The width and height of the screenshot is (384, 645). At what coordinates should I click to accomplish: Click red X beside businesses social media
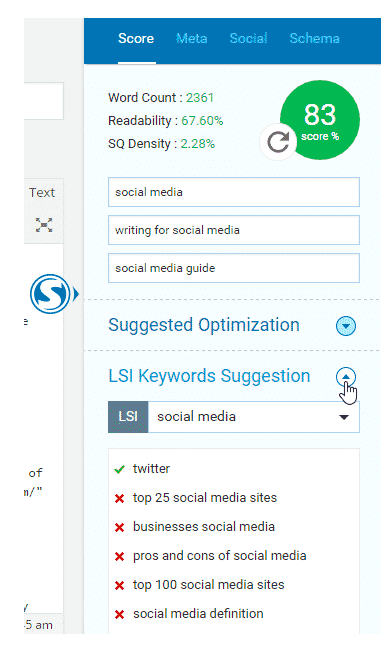[119, 527]
